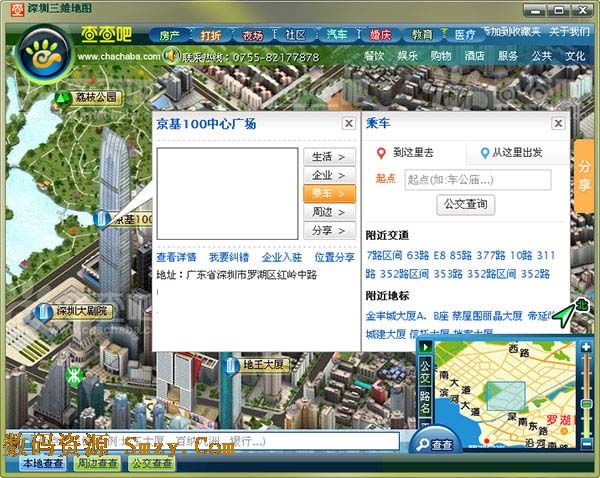Click the 我要纠错 link

[229, 257]
